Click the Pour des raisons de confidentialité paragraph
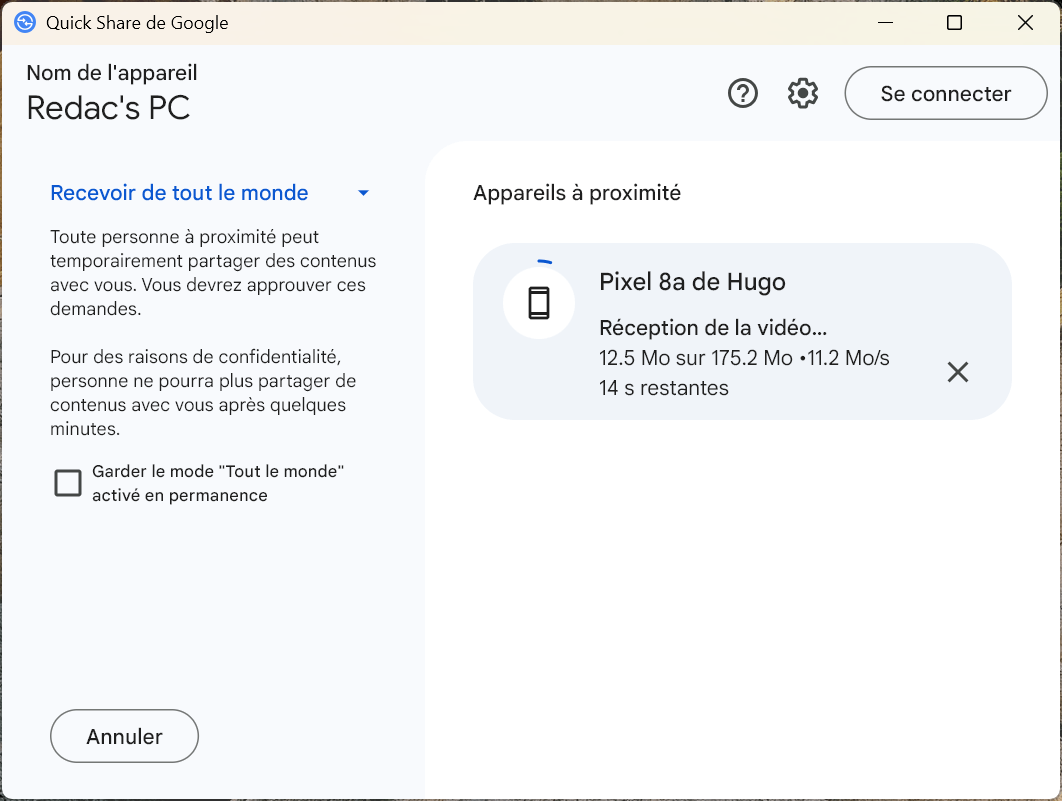This screenshot has width=1062, height=801. point(203,393)
